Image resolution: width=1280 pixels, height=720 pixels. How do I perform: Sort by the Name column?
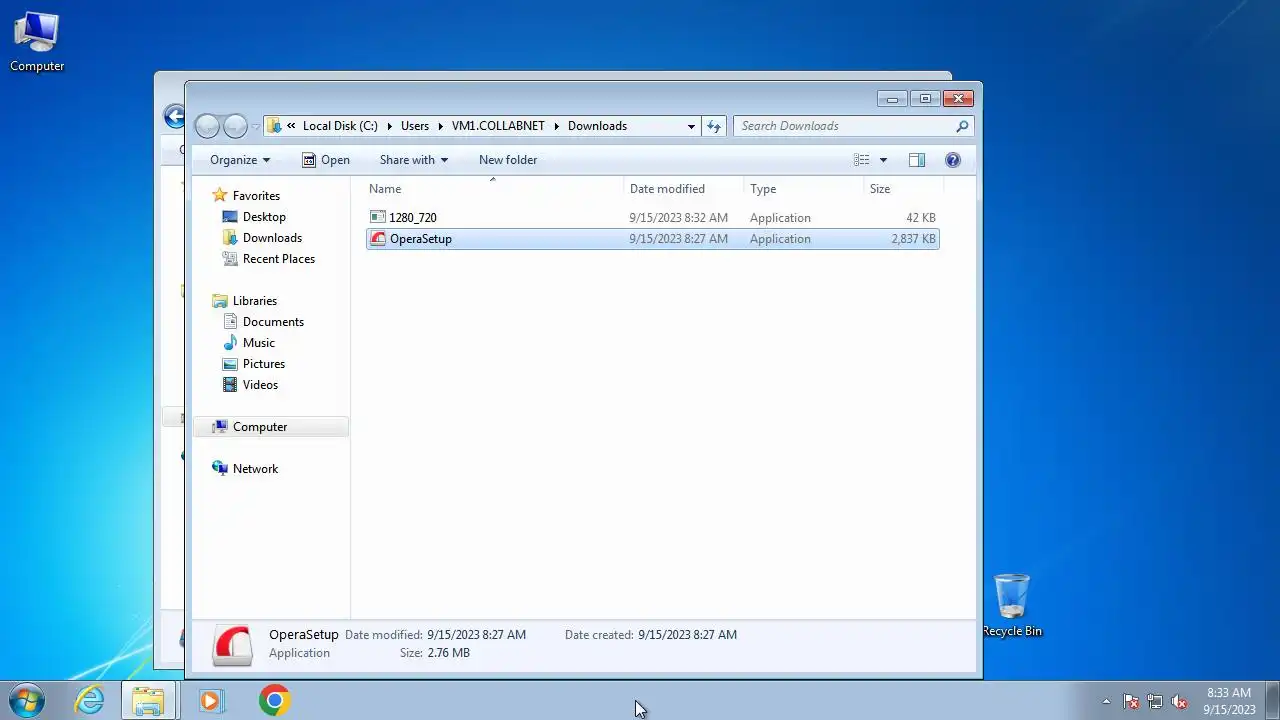click(x=385, y=189)
